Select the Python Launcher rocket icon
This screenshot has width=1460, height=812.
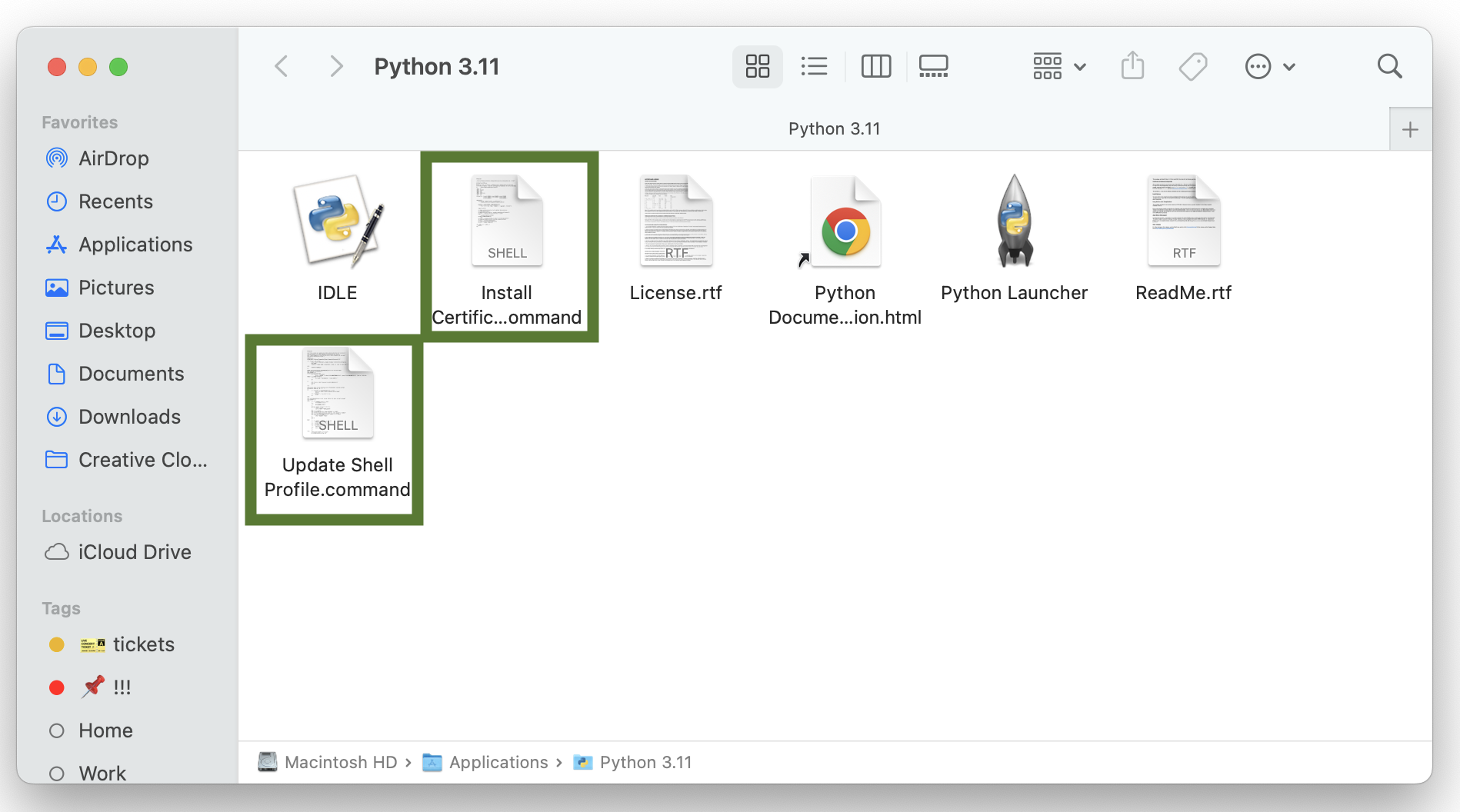point(1015,221)
